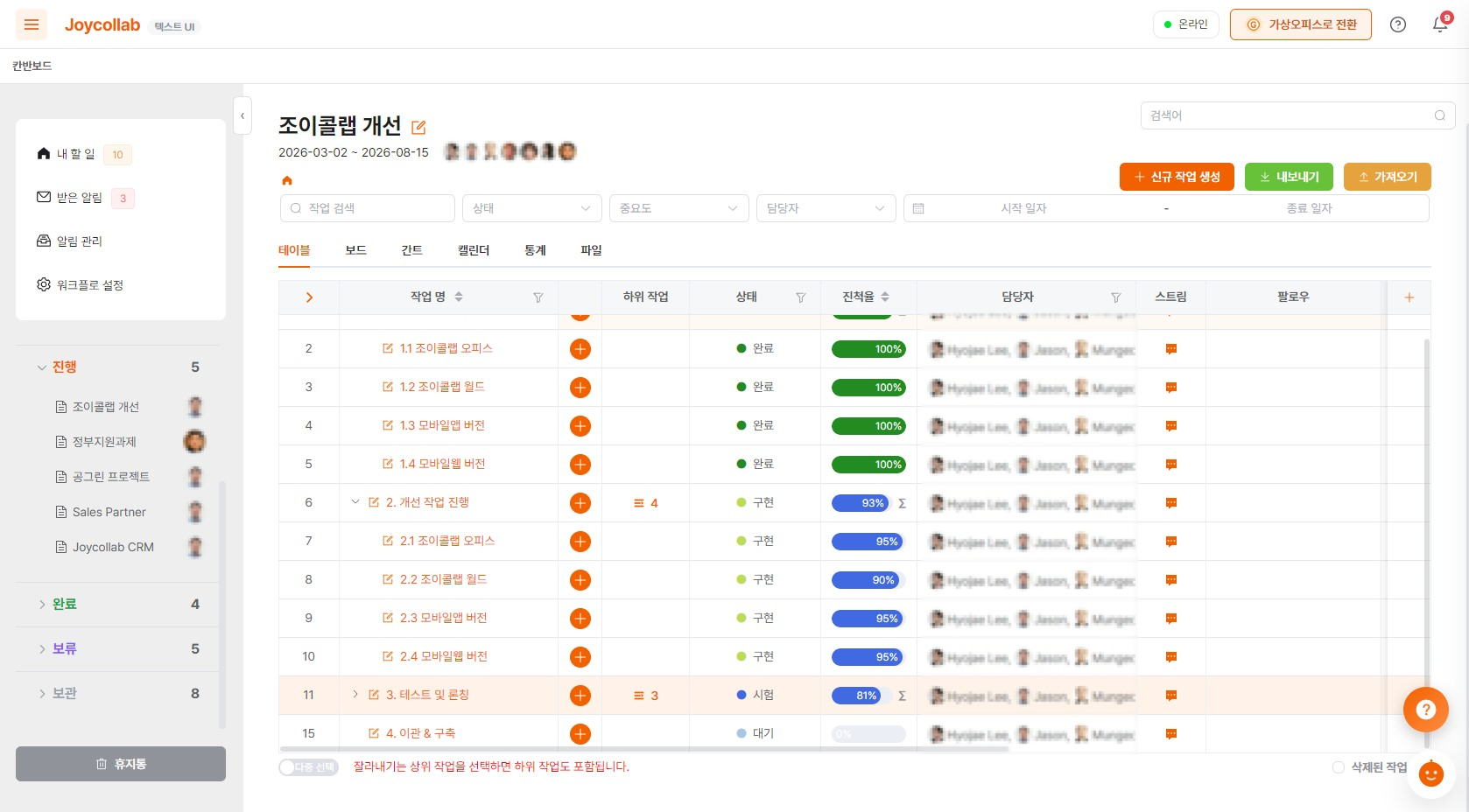
Task: Open the 휴지통 trash button
Action: [x=121, y=764]
